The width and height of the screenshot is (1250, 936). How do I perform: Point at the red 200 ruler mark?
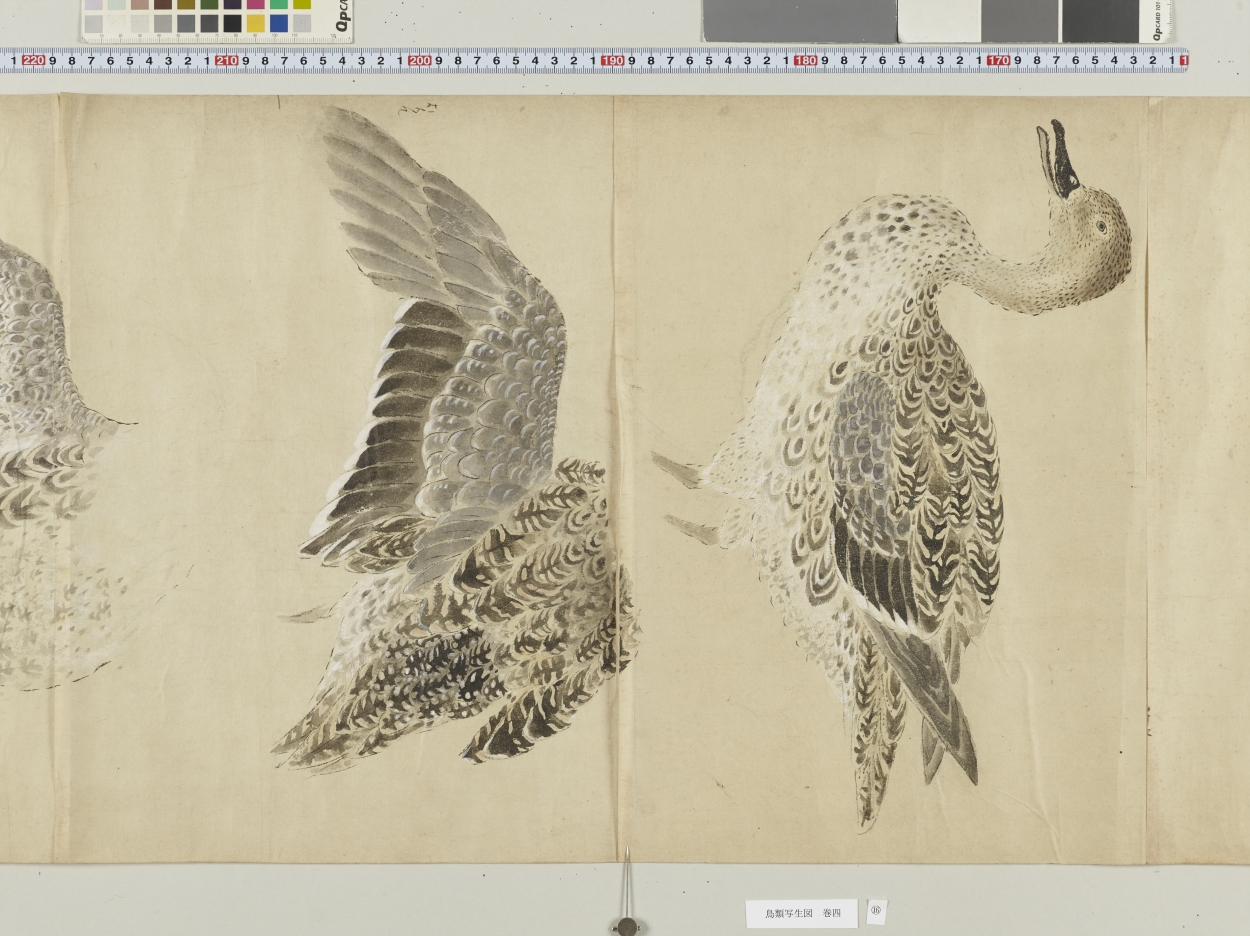point(419,61)
